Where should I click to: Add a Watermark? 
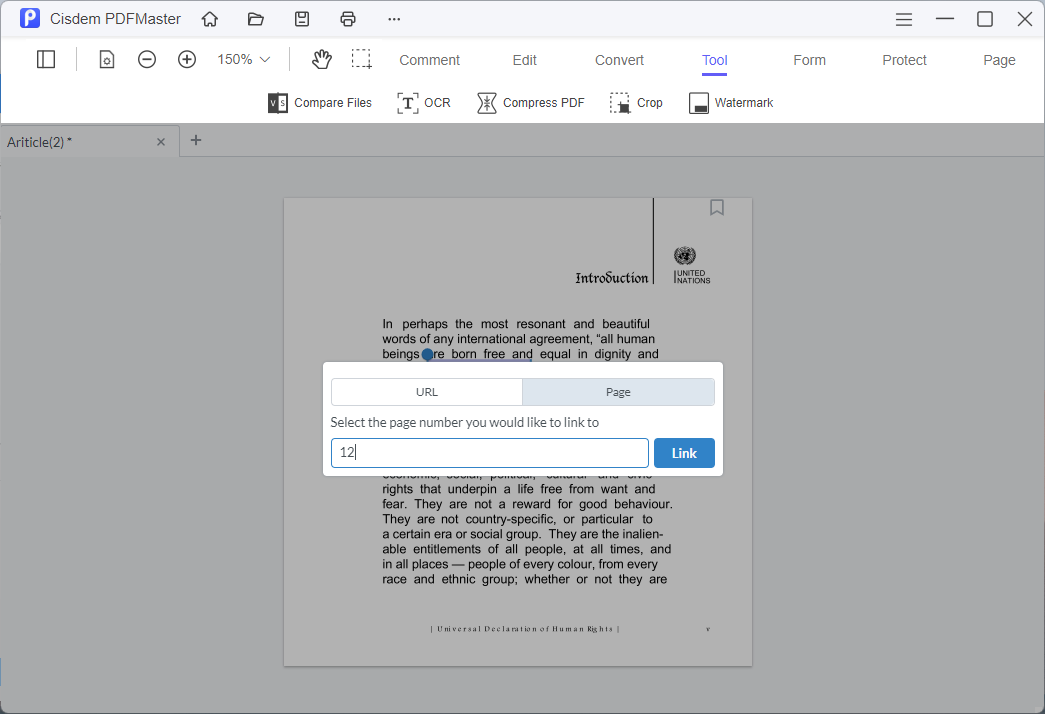pyautogui.click(x=731, y=103)
